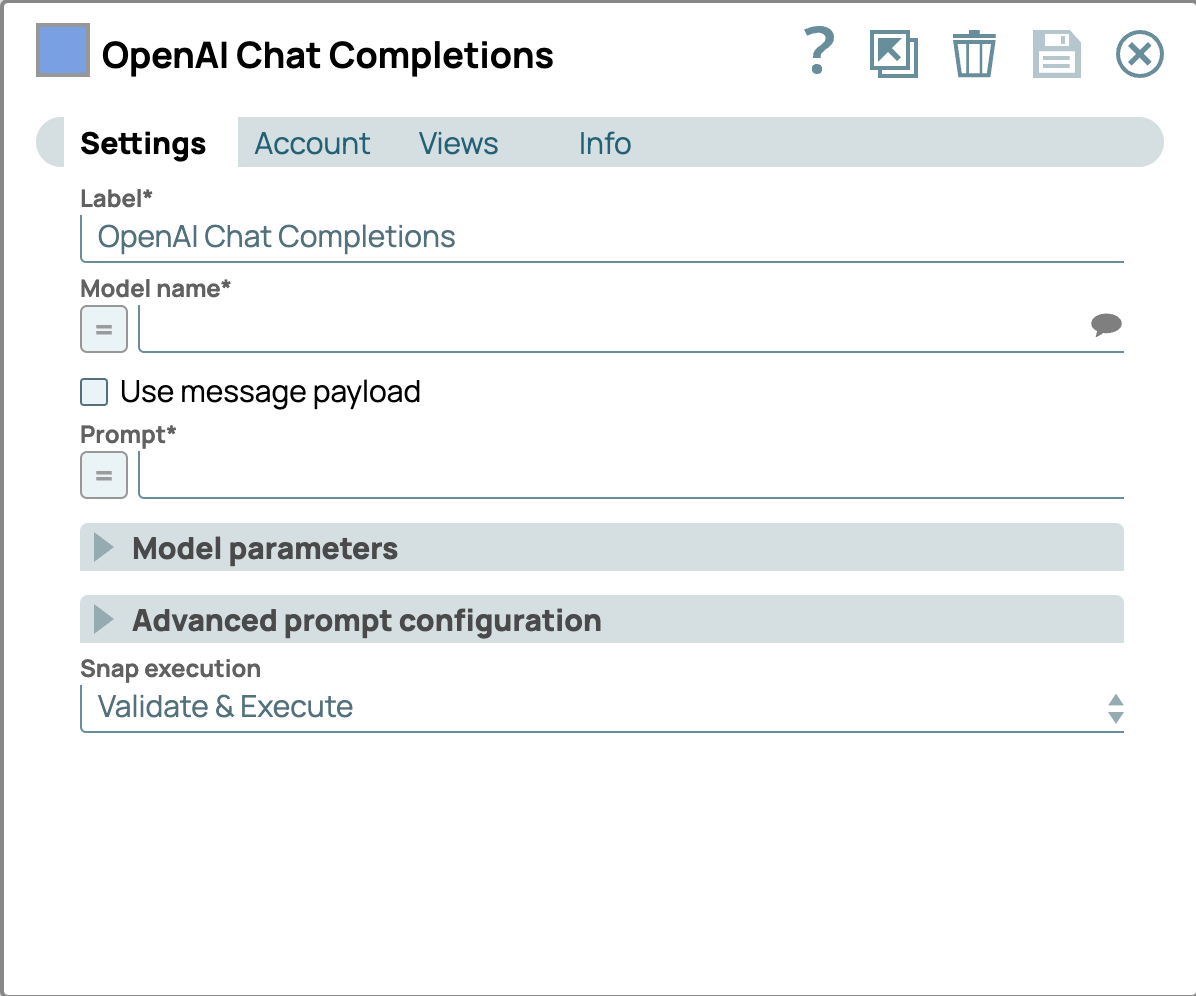
Task: Open the Info tab
Action: click(604, 143)
